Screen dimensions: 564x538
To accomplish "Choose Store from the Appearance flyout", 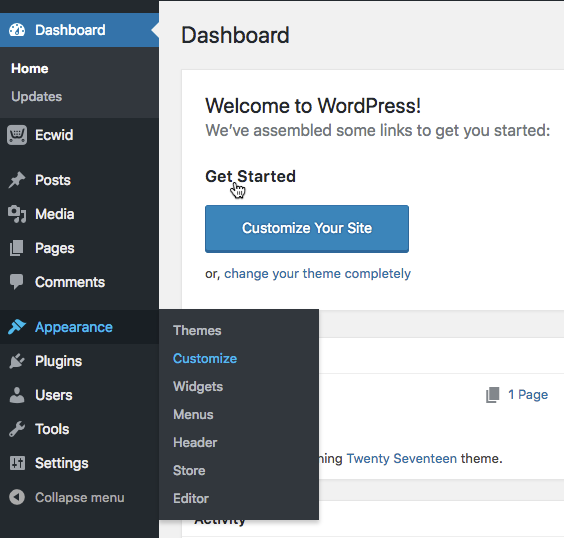I will 189,470.
